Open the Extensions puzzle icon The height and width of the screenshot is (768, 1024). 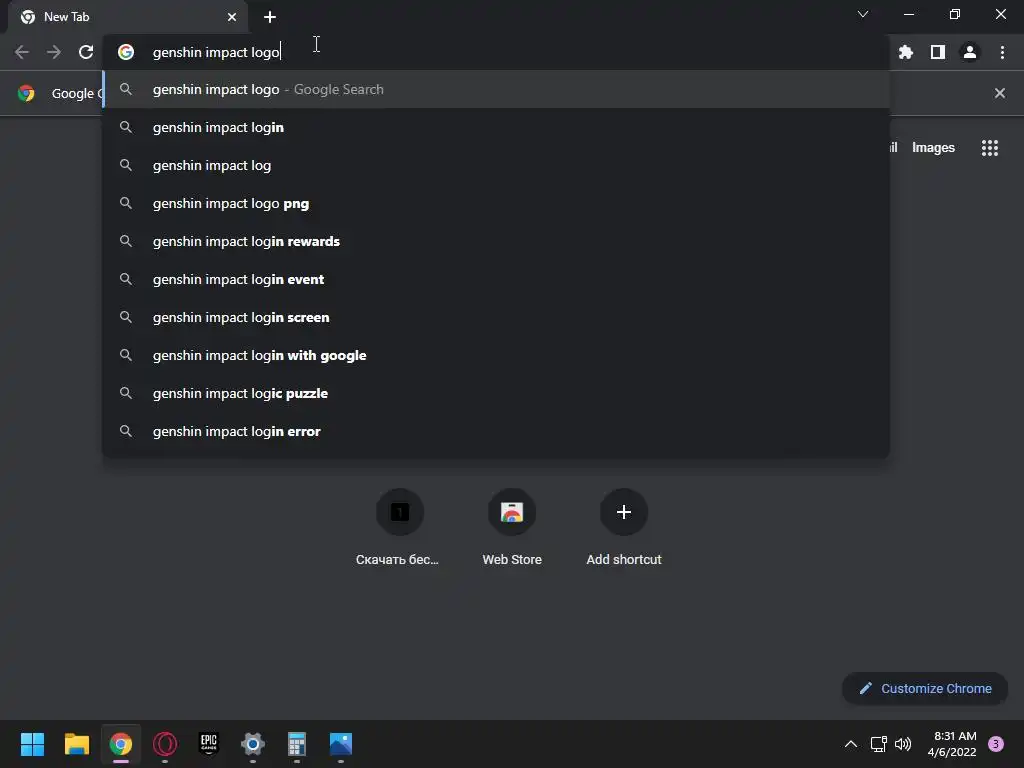(906, 52)
